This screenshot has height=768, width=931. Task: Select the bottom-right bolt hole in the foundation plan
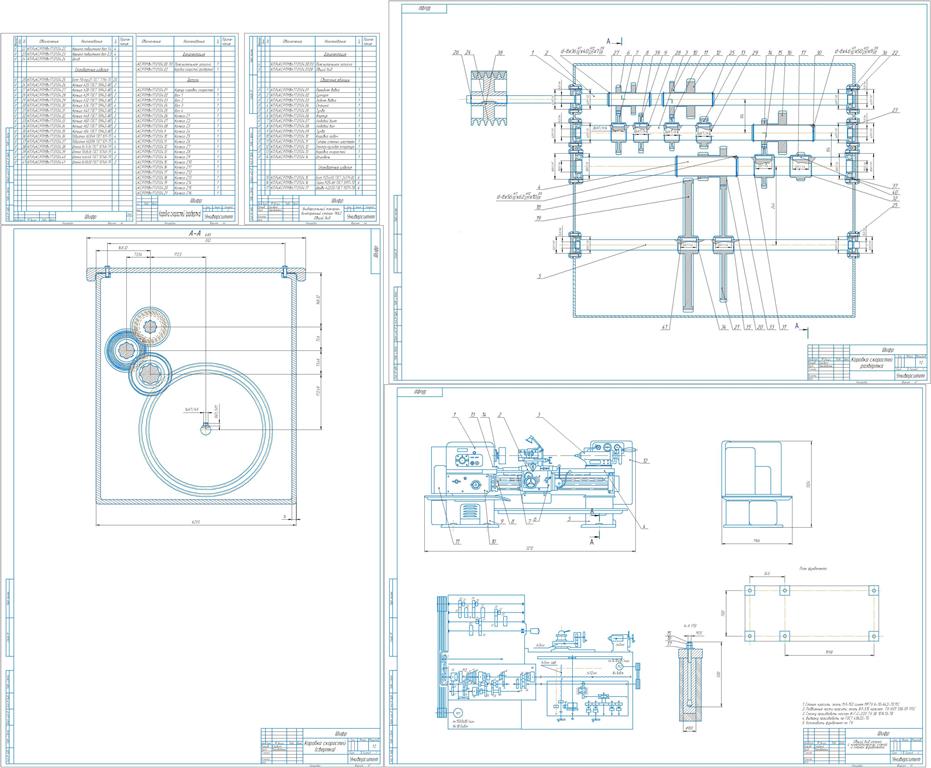[872, 634]
